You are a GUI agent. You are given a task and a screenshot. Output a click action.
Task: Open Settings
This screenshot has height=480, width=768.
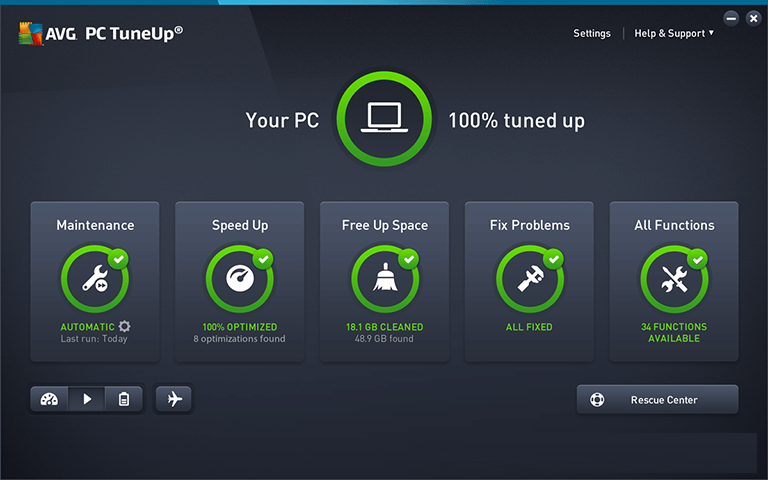[592, 33]
